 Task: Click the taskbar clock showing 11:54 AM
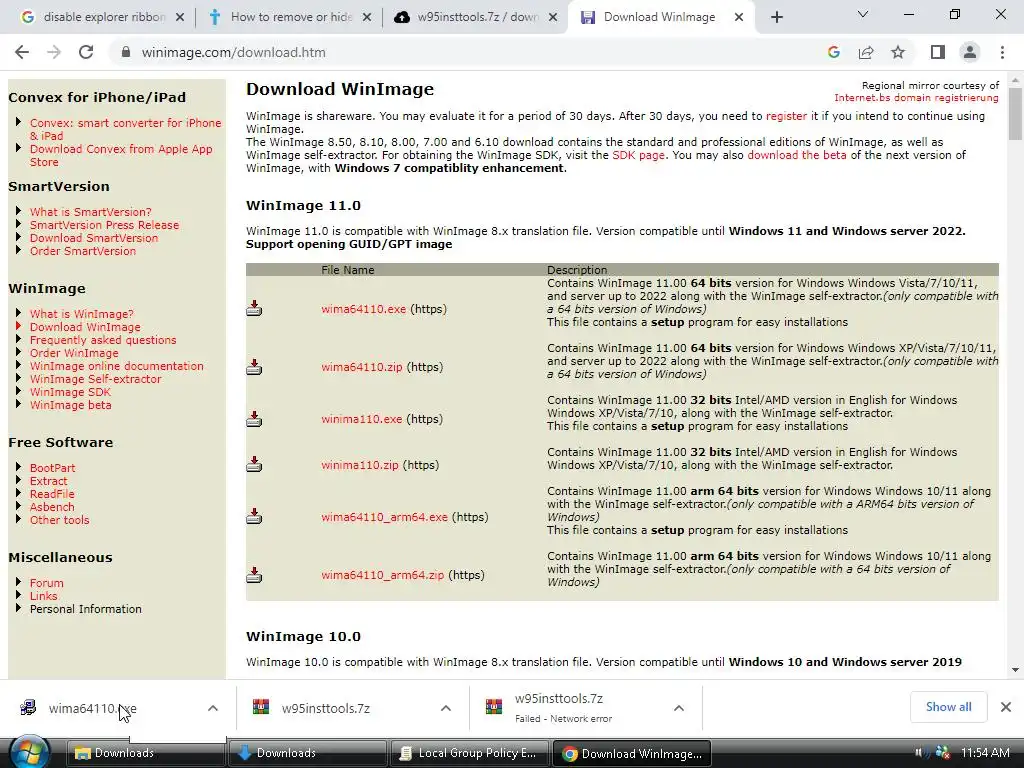985,753
